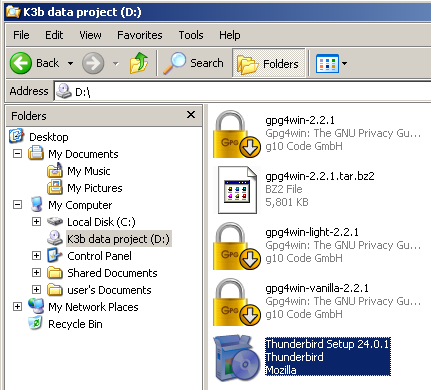The image size is (431, 390).
Task: Expand the Control Panel node
Action: [36, 256]
